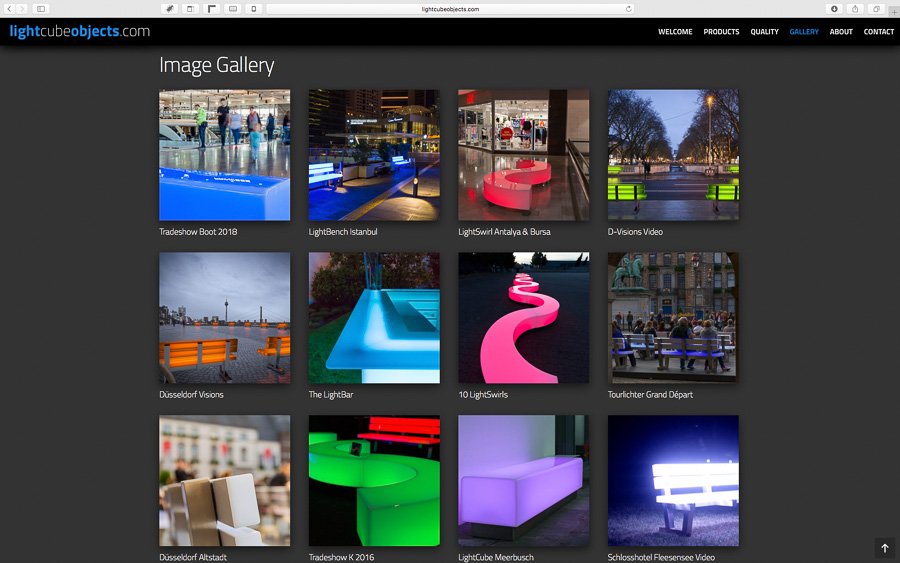Click the scroll-to-top arrow button
900x563 pixels.
[x=885, y=548]
